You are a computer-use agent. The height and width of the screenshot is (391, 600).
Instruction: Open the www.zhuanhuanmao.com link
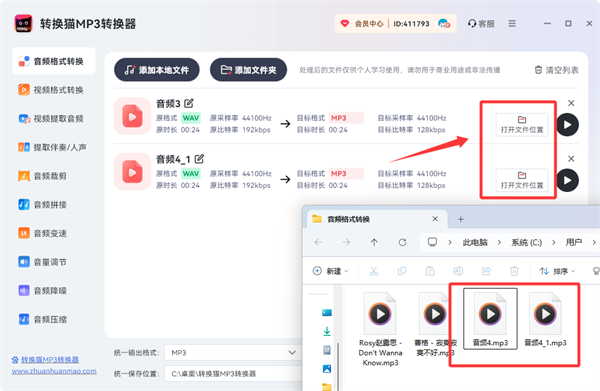coord(54,371)
